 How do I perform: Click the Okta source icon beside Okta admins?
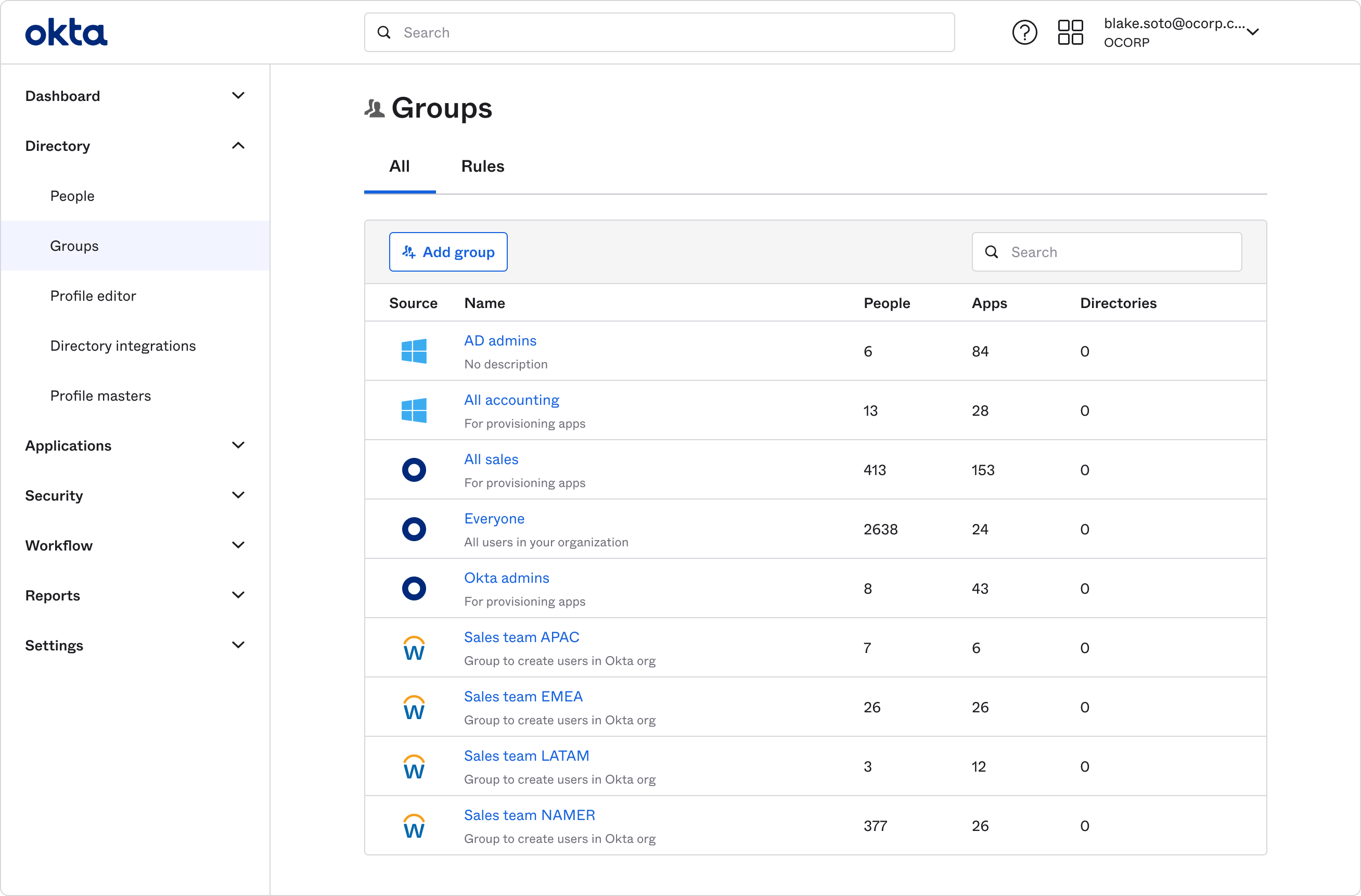coord(414,588)
